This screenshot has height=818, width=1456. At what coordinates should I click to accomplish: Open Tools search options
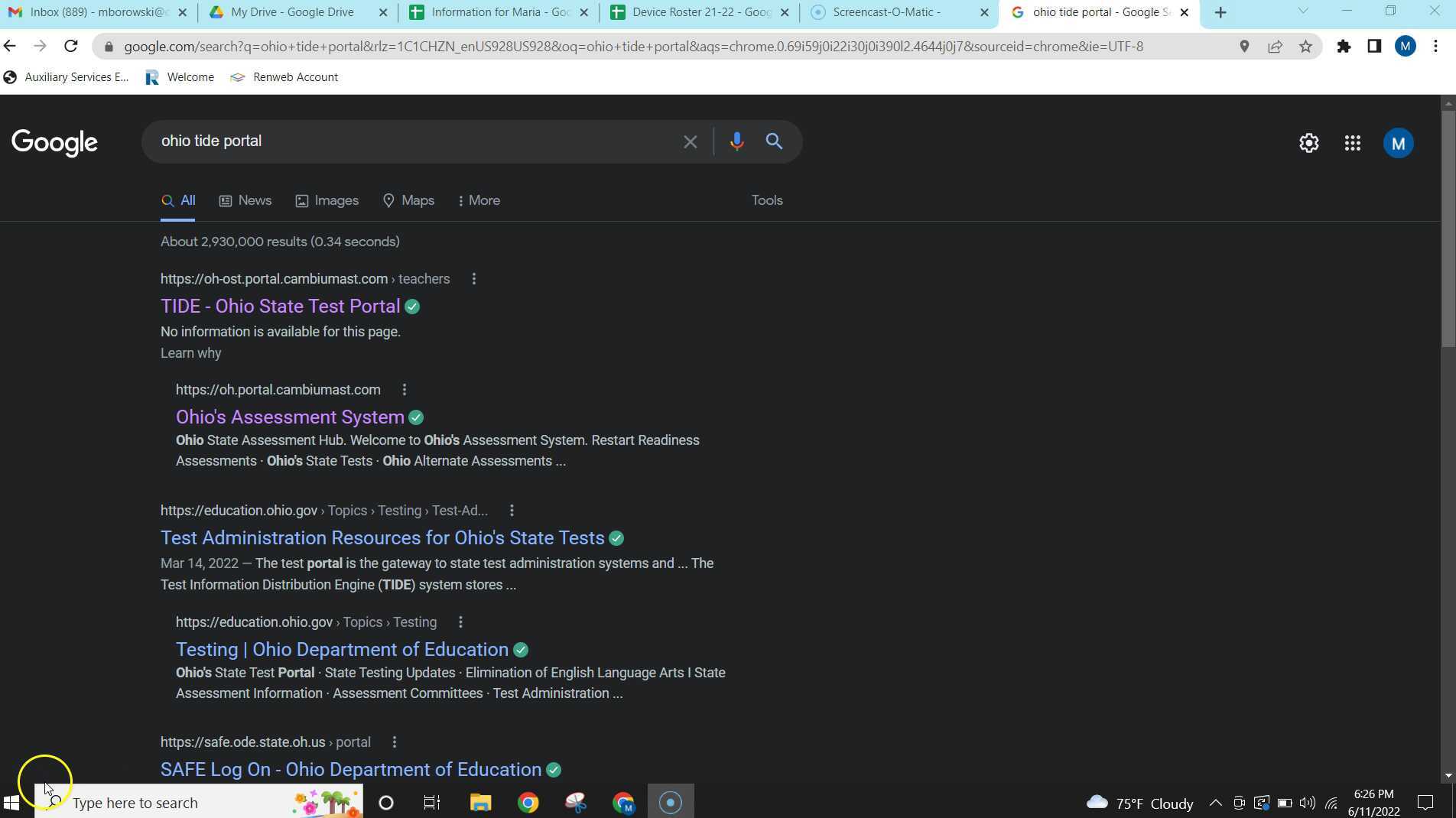point(766,200)
